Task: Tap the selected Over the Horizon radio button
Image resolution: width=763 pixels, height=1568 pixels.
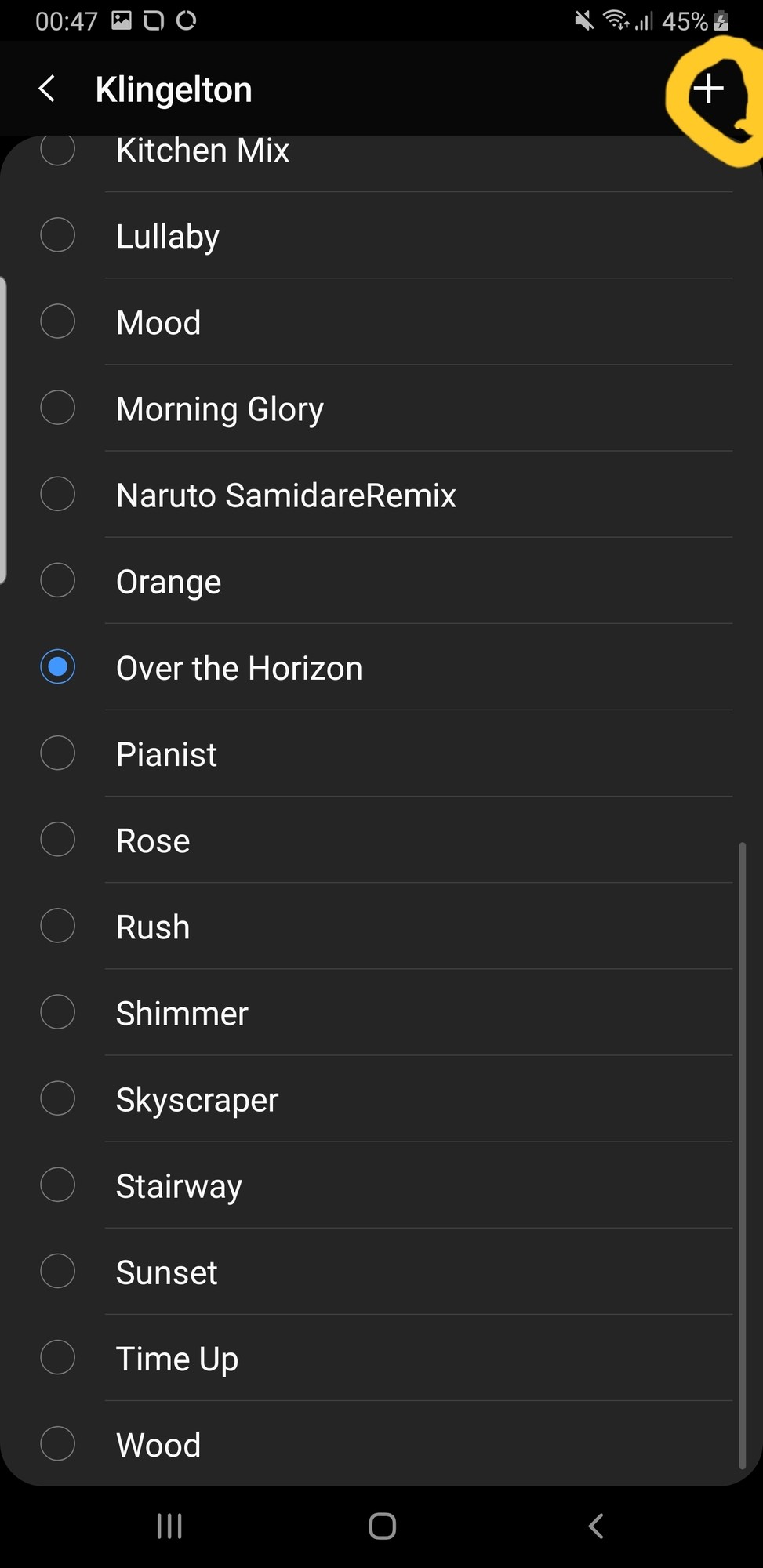Action: tap(57, 666)
